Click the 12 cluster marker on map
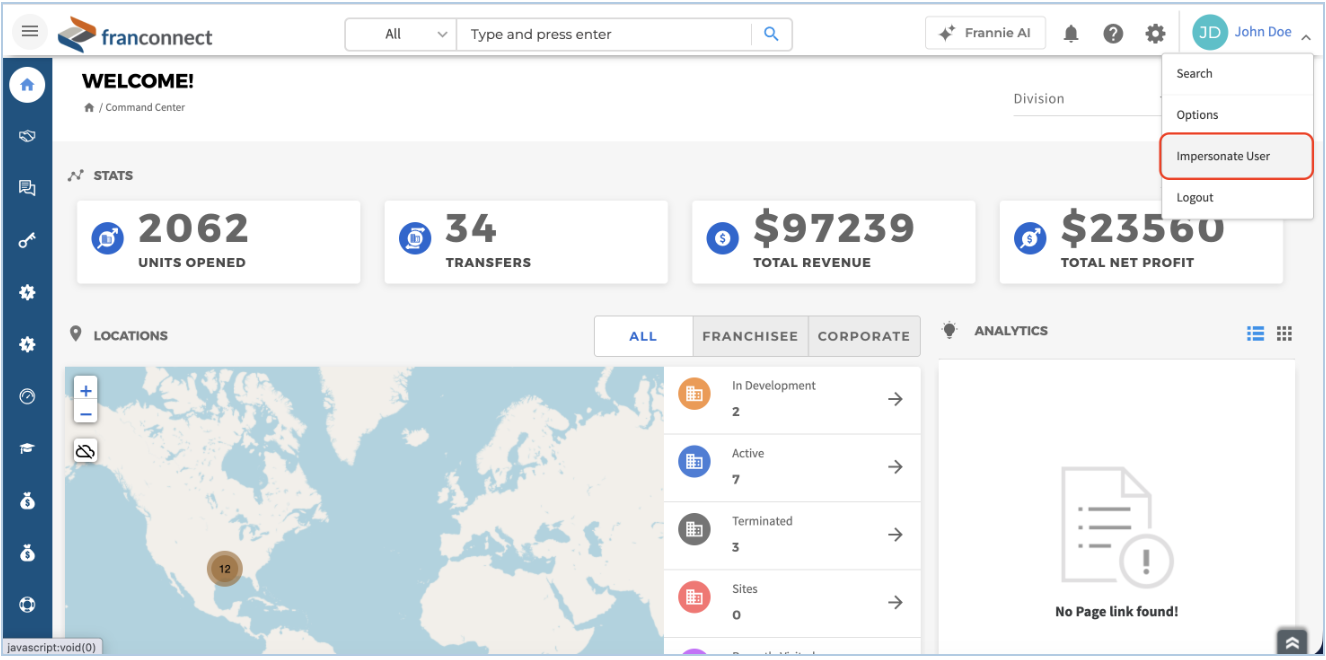 225,569
